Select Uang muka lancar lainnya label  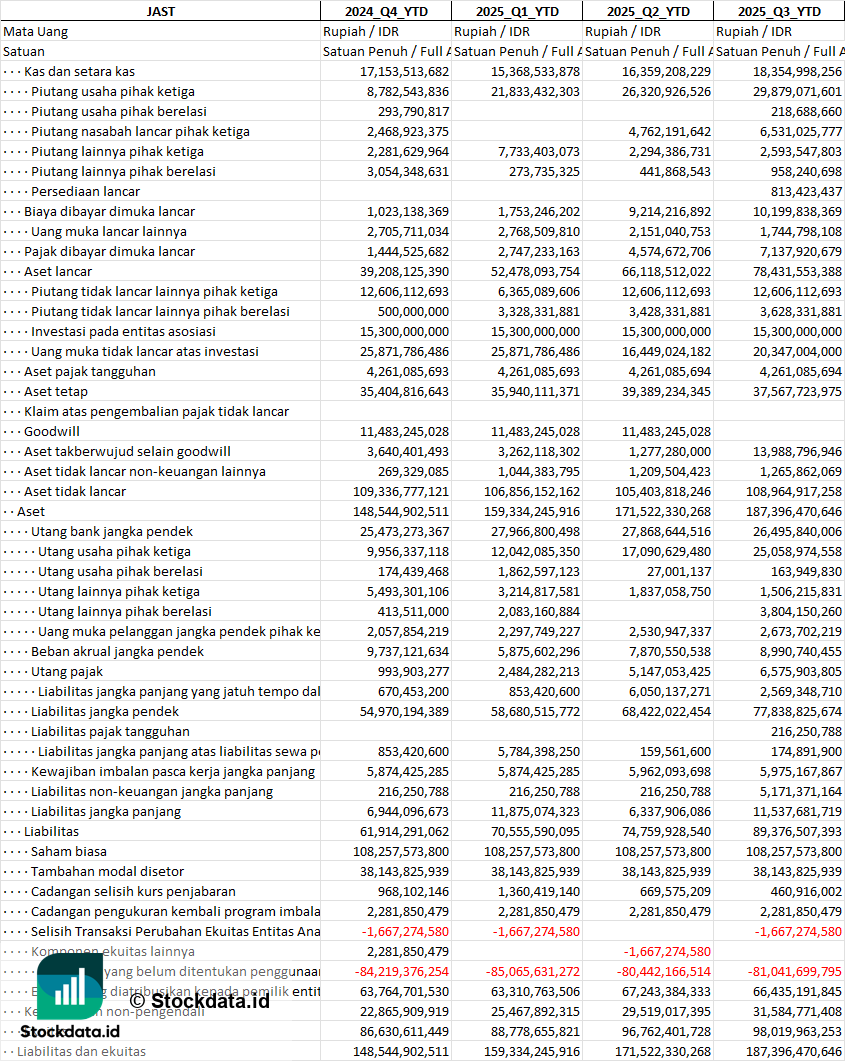click(x=109, y=231)
